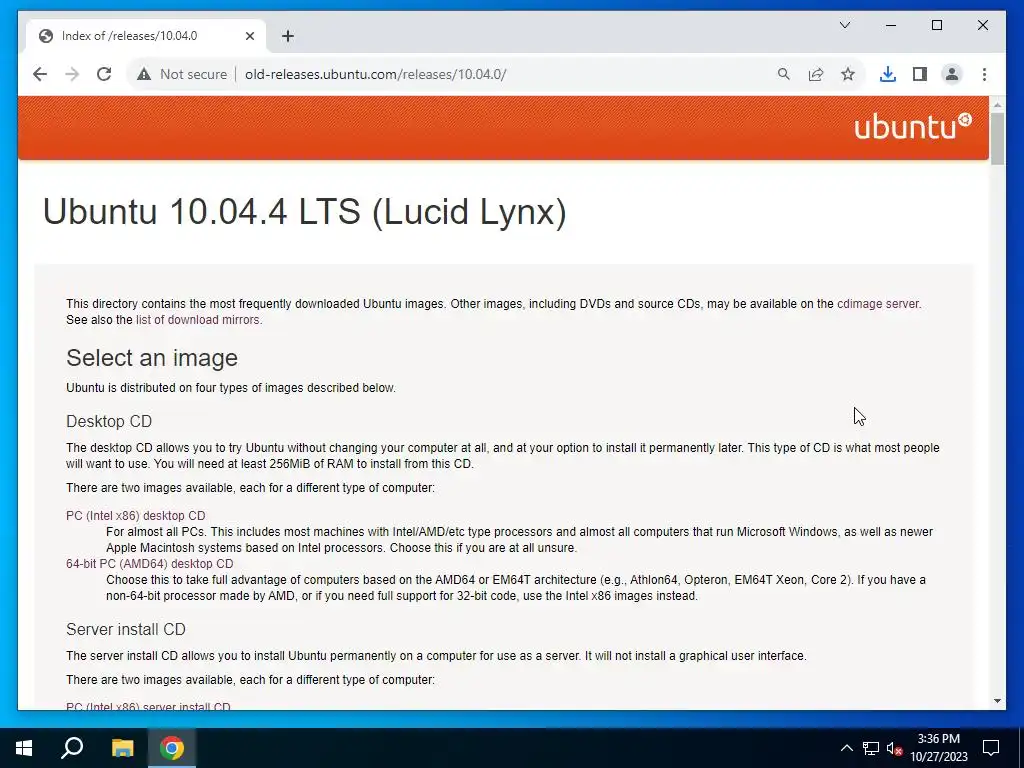Open the Not secure site info warning
1024x768 pixels.
[x=182, y=74]
